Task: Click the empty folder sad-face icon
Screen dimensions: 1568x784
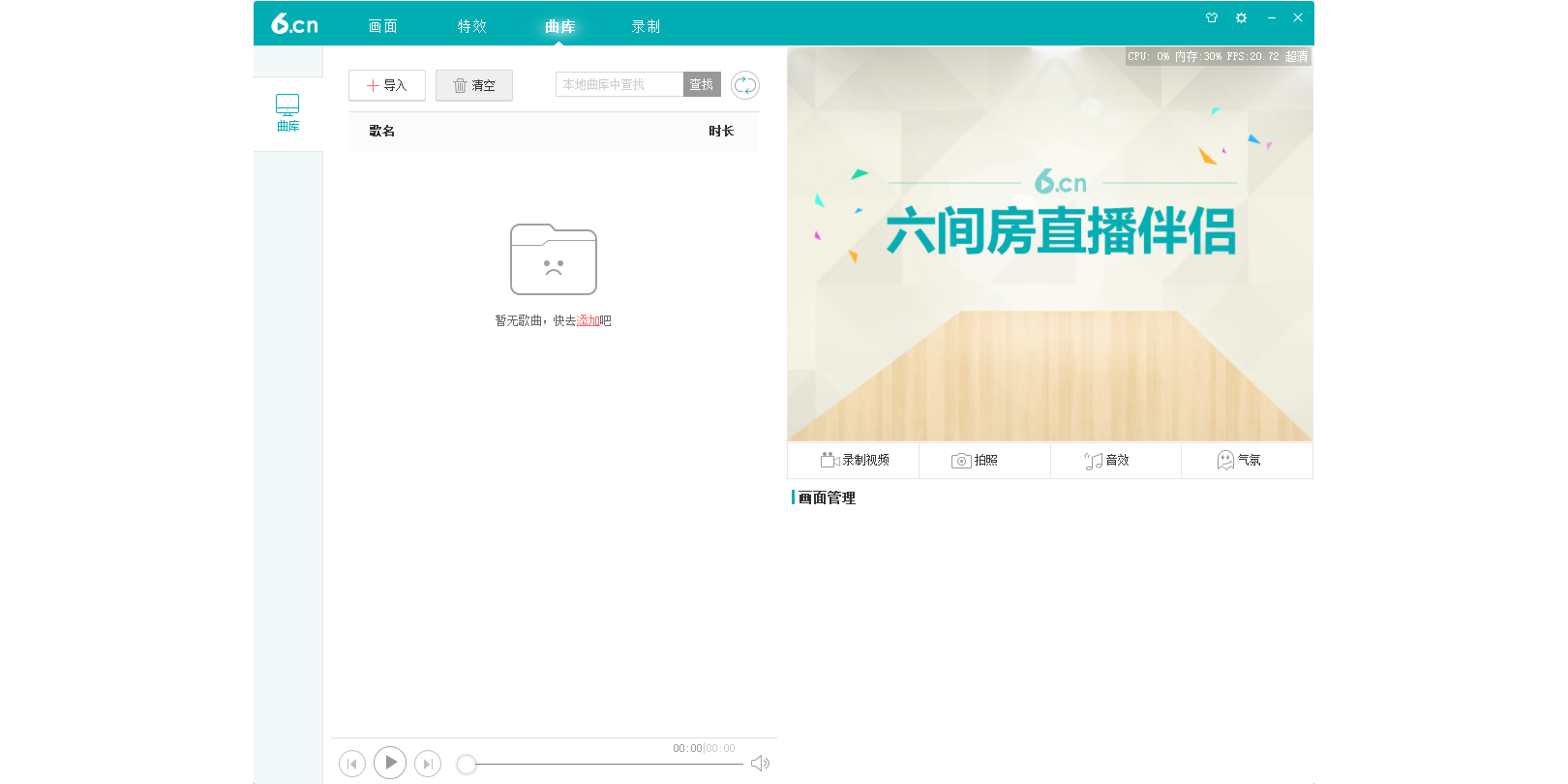Action: point(554,259)
